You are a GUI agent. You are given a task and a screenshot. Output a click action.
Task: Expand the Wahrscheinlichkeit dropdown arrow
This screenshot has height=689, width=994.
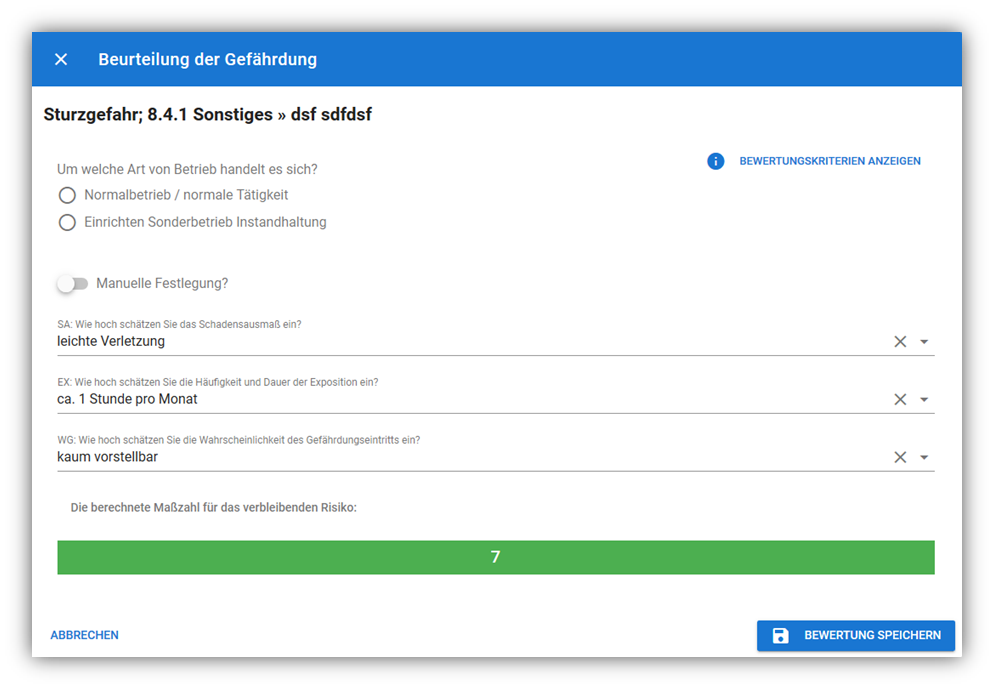click(x=924, y=457)
